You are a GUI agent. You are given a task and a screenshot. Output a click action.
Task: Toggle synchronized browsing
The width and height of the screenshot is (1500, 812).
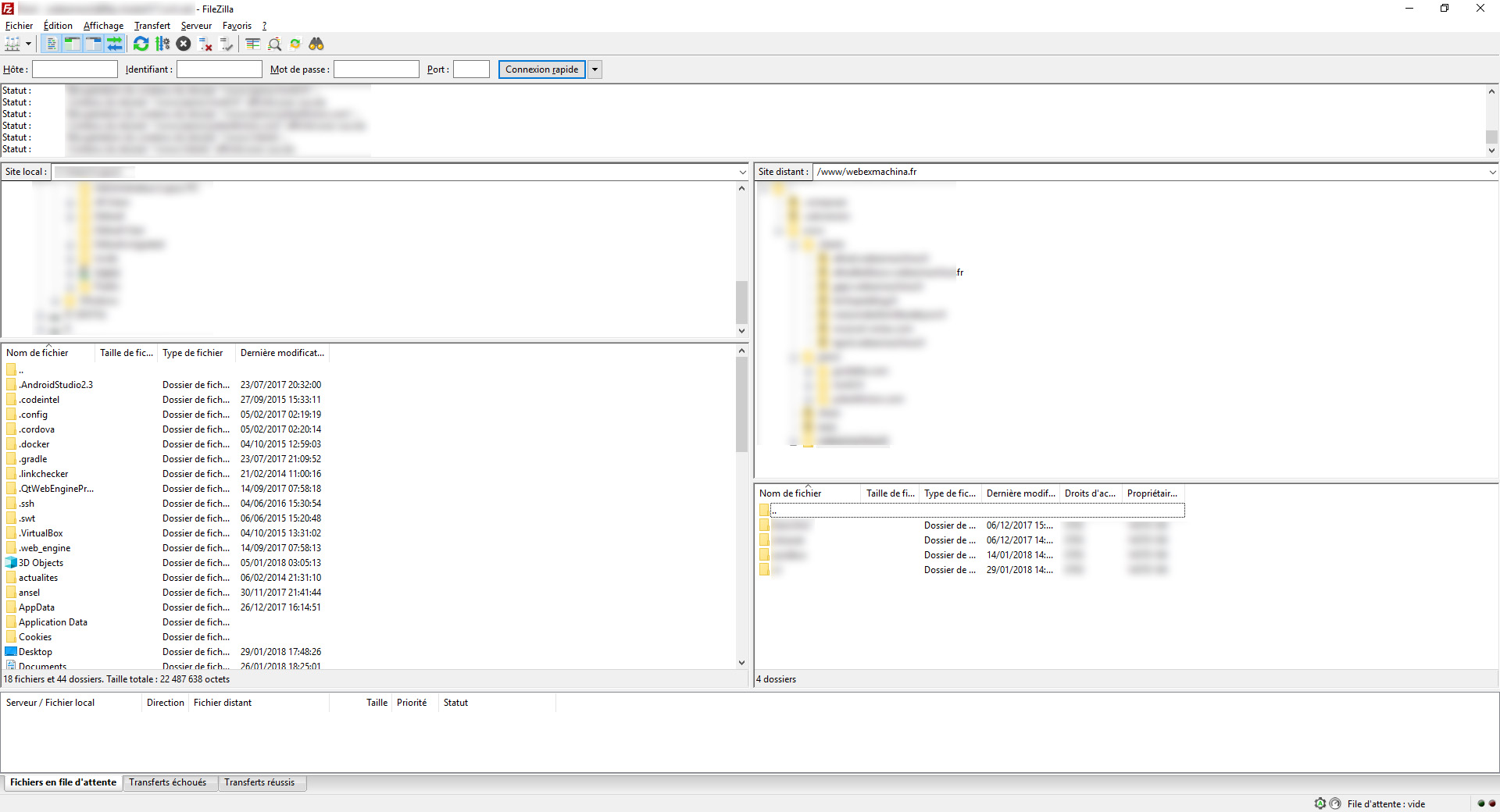(295, 45)
